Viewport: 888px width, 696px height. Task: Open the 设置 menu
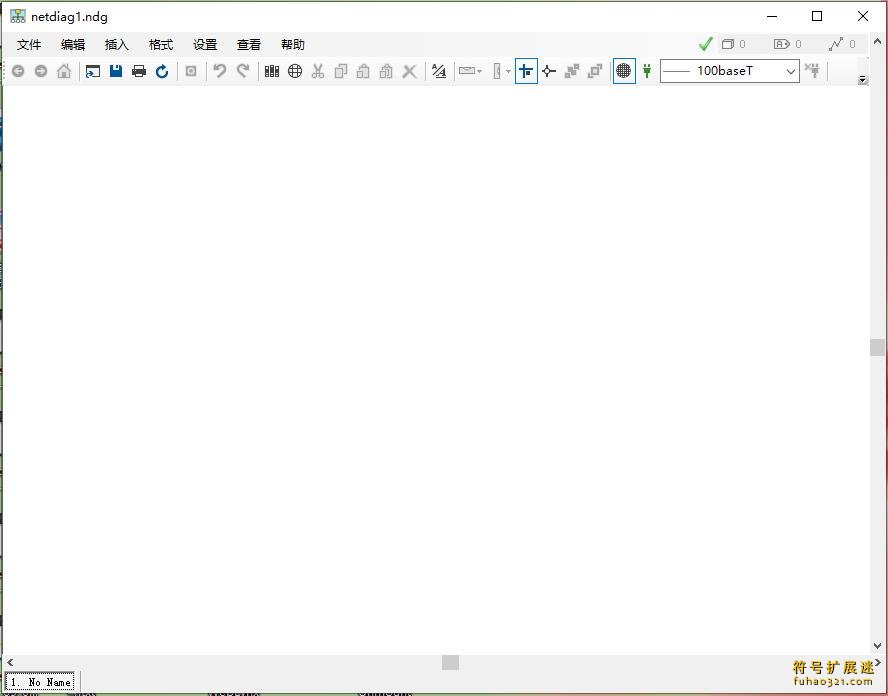(x=204, y=44)
